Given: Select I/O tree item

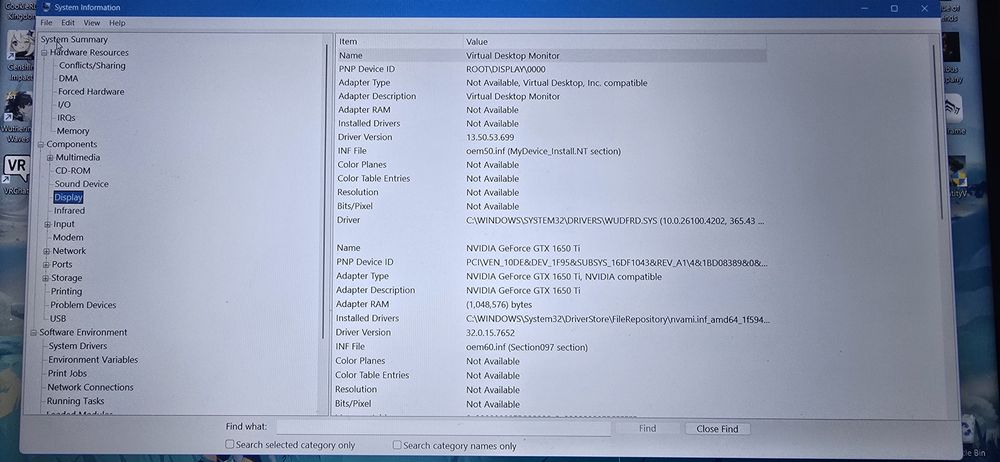Looking at the screenshot, I should [x=64, y=105].
